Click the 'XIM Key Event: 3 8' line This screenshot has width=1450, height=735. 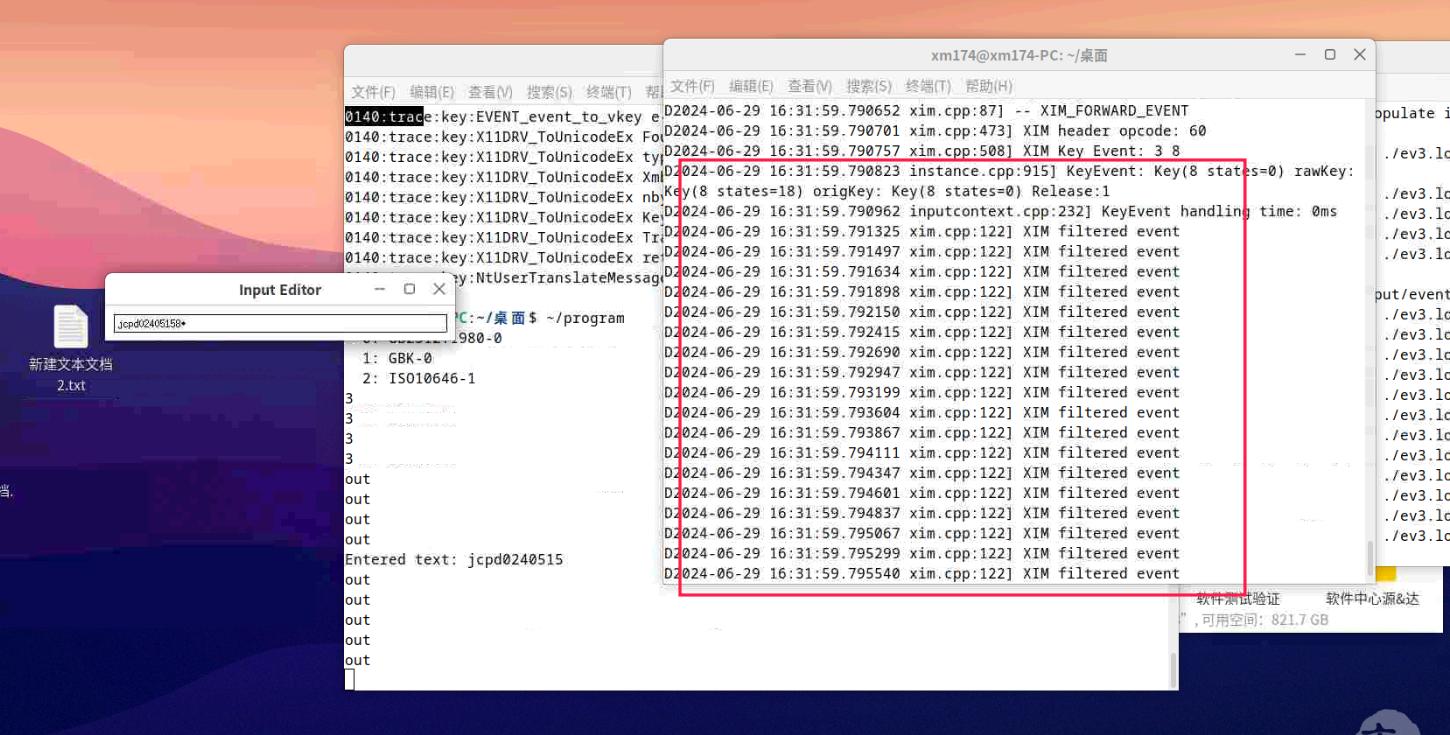click(x=922, y=151)
